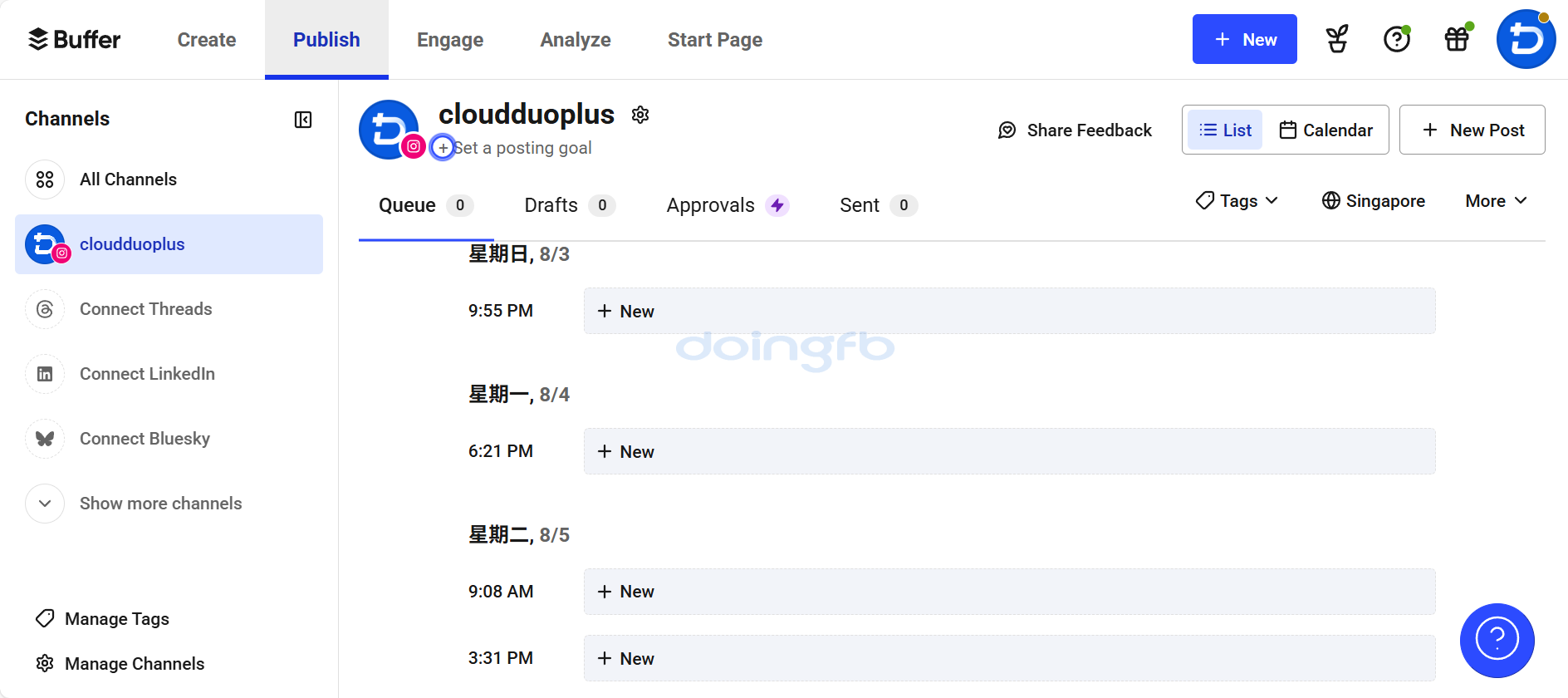This screenshot has width=1568, height=698.
Task: Open the gift box icon
Action: [x=1458, y=39]
